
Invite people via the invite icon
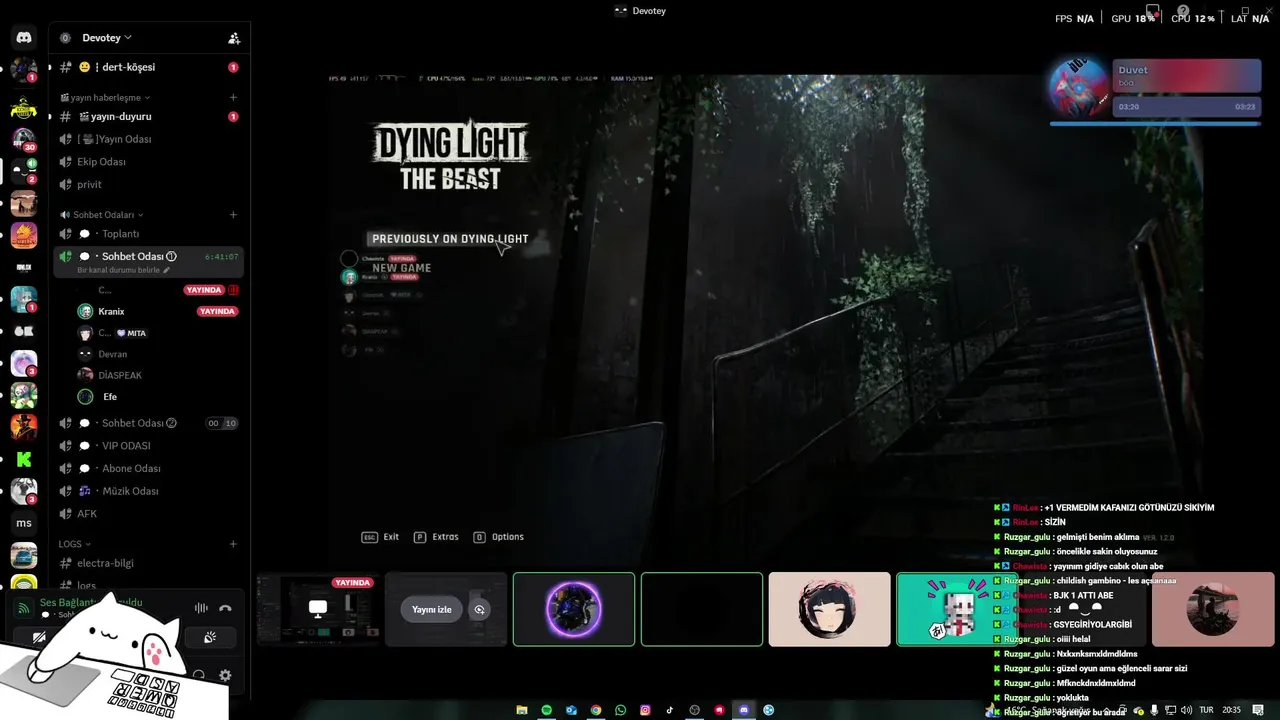click(x=234, y=38)
